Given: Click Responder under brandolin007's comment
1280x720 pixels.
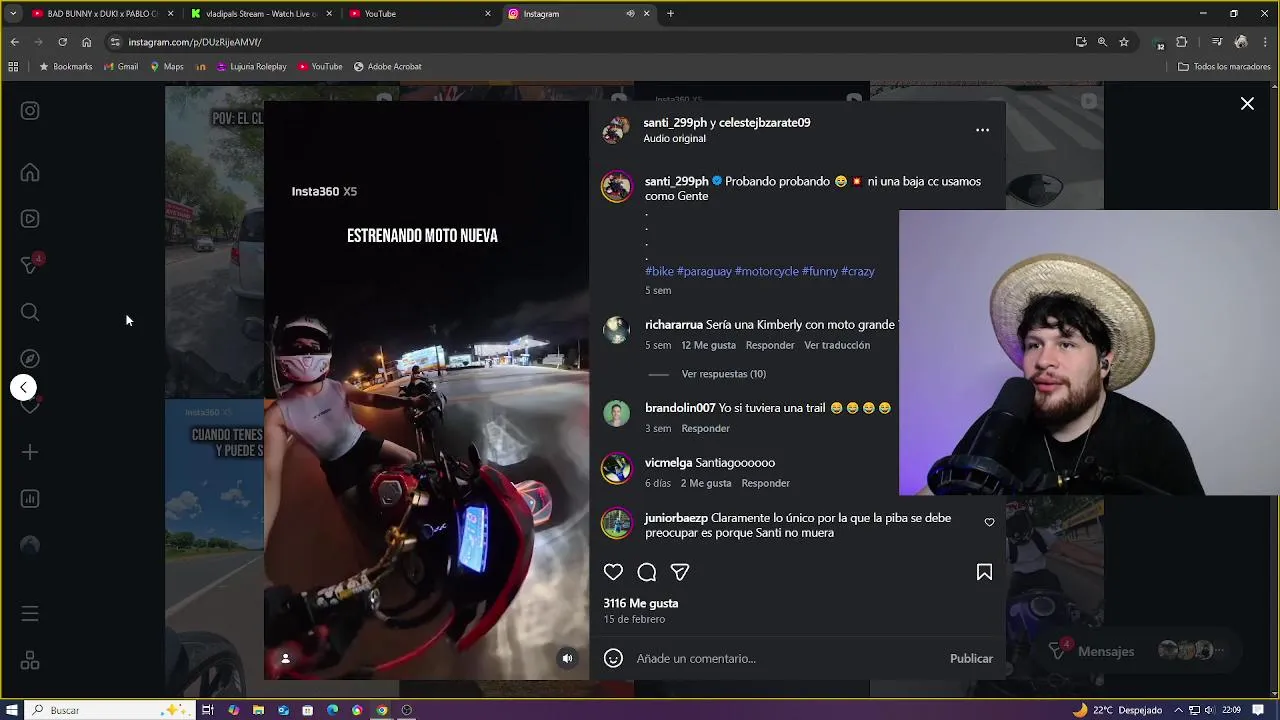Looking at the screenshot, I should coord(705,428).
